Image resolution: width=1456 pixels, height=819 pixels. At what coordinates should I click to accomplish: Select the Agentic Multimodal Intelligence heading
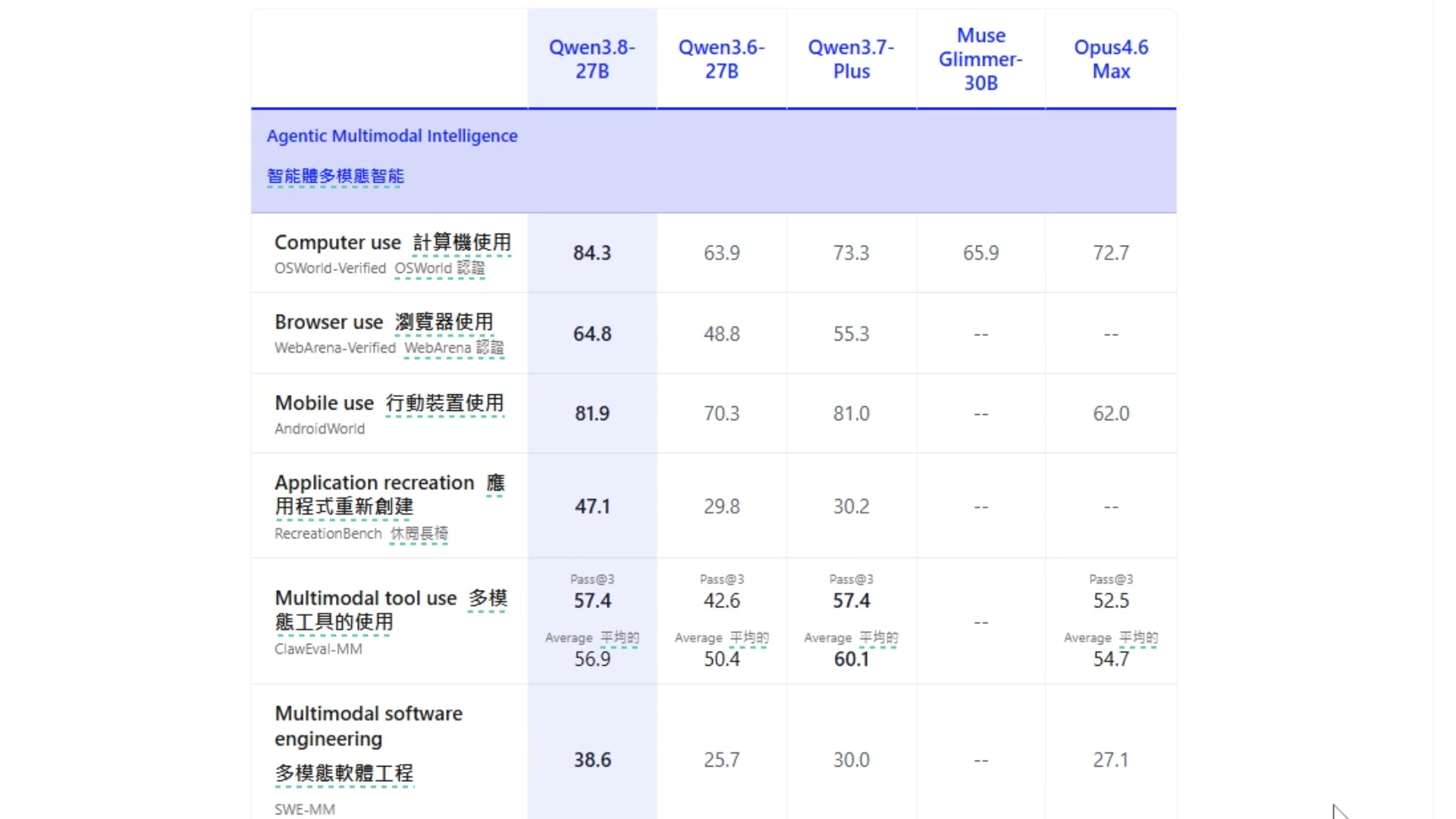[392, 136]
